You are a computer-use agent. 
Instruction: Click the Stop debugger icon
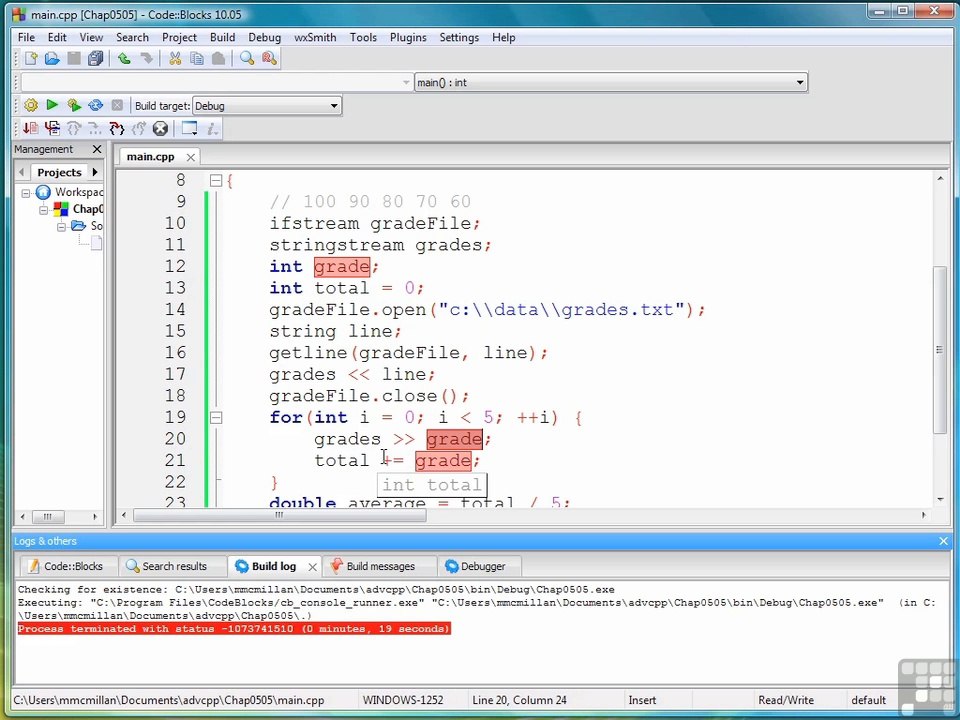point(160,129)
